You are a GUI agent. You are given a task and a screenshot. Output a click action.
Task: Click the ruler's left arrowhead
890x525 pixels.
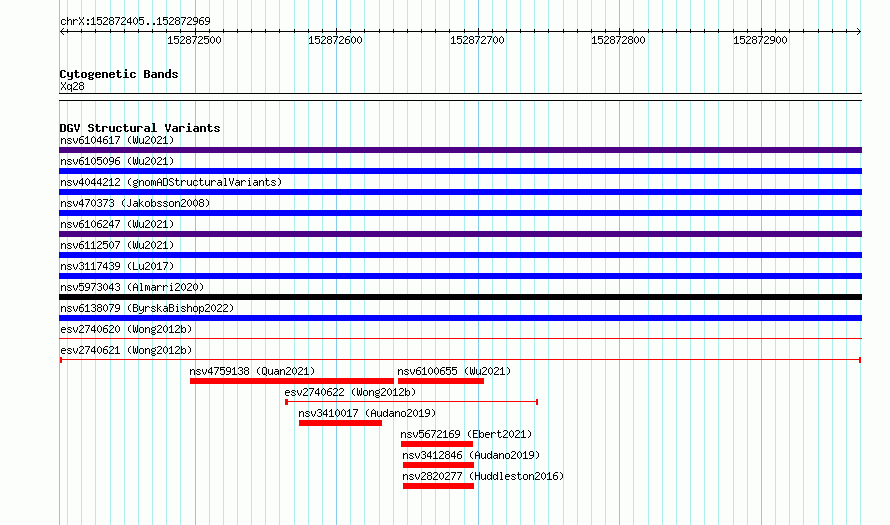(62, 32)
